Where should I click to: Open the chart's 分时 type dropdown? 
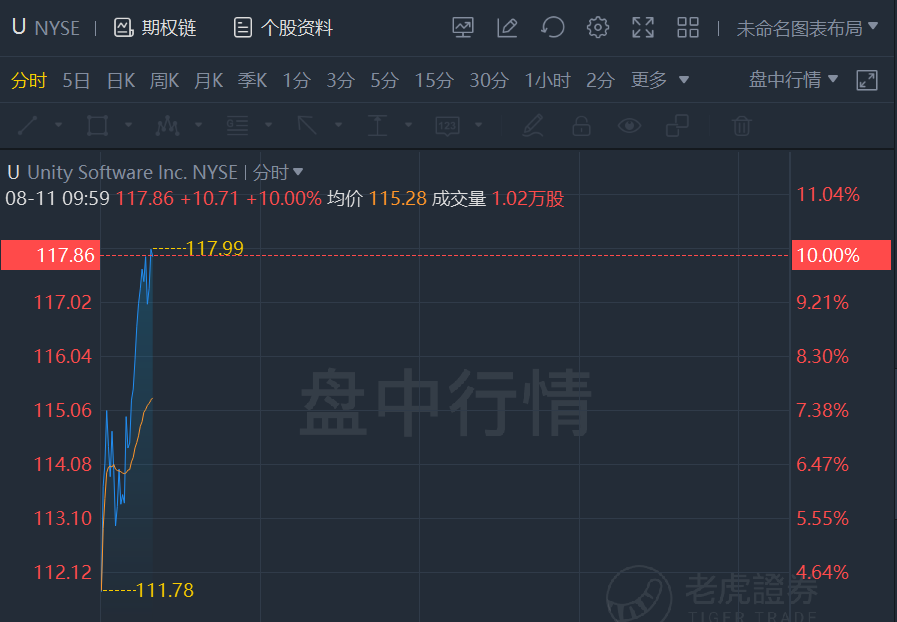coord(278,172)
